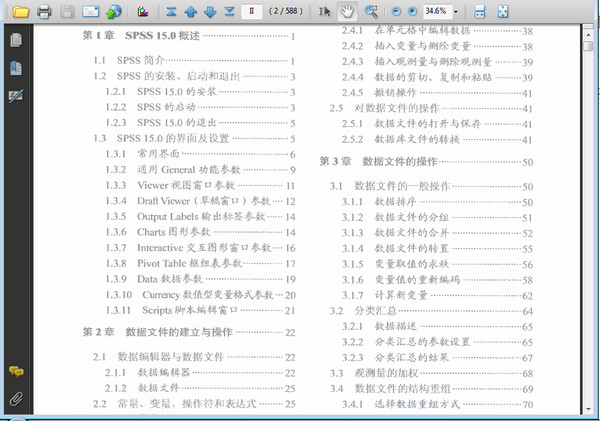Click the 34.6% zoom value field
This screenshot has height=421, width=600.
pyautogui.click(x=437, y=11)
